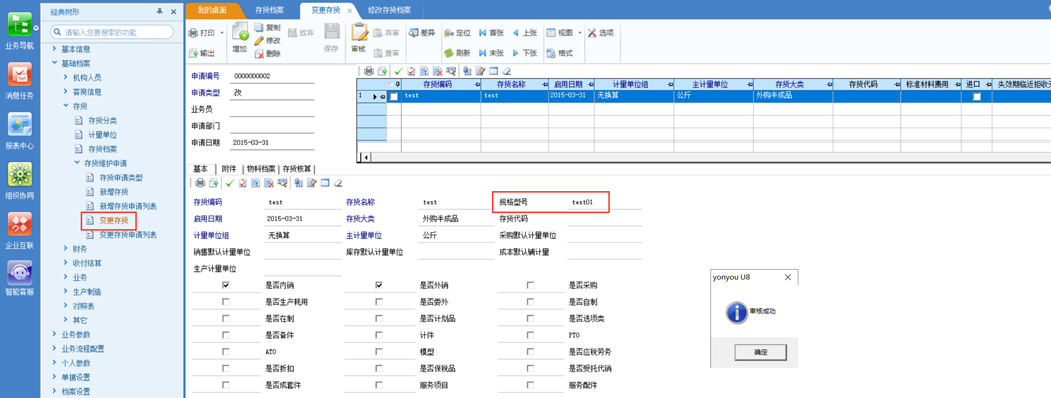
Task: Open 变更存货申请列表 in the tree
Action: click(128, 235)
